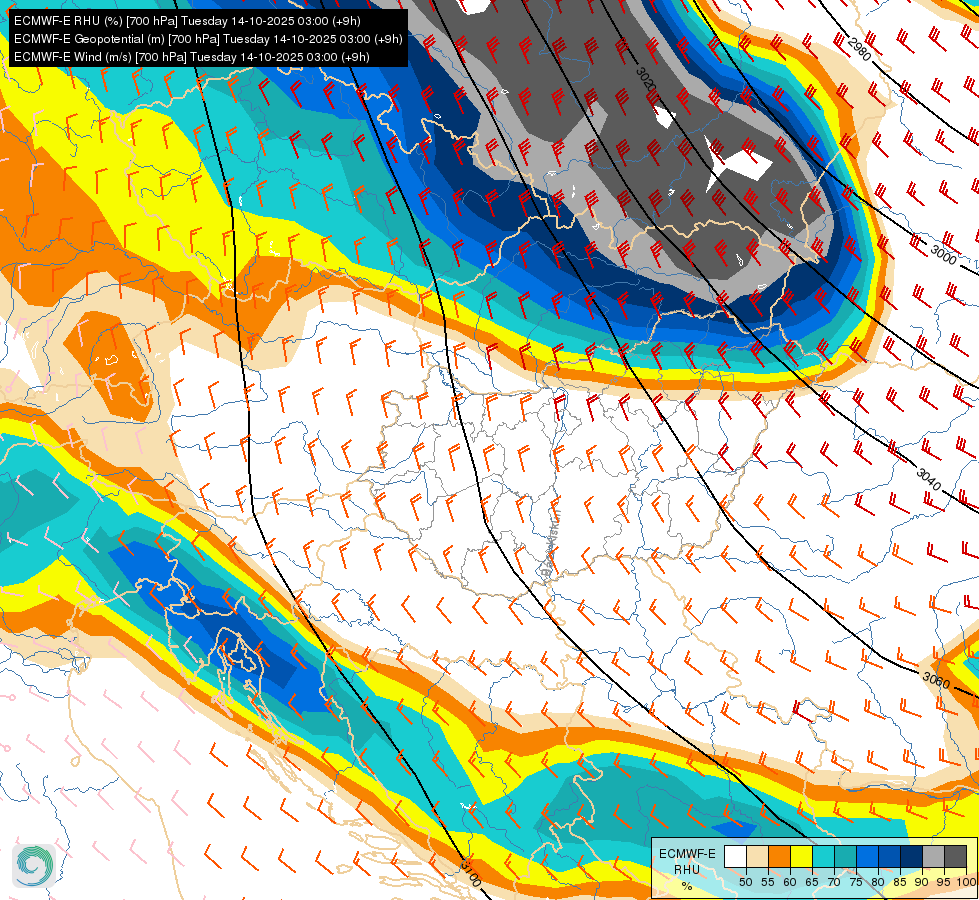Viewport: 979px width, 900px height.
Task: Click the legend tick value 85
Action: pyautogui.click(x=900, y=882)
